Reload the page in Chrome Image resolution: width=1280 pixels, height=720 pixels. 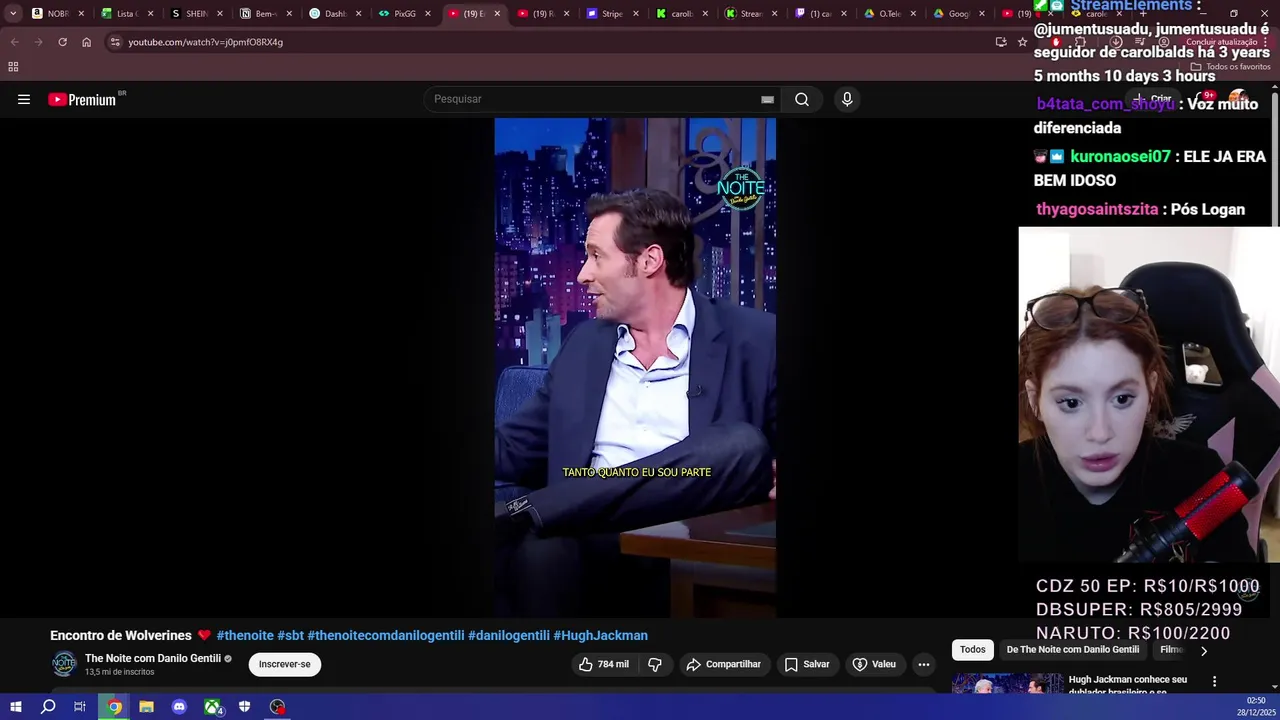coord(62,42)
